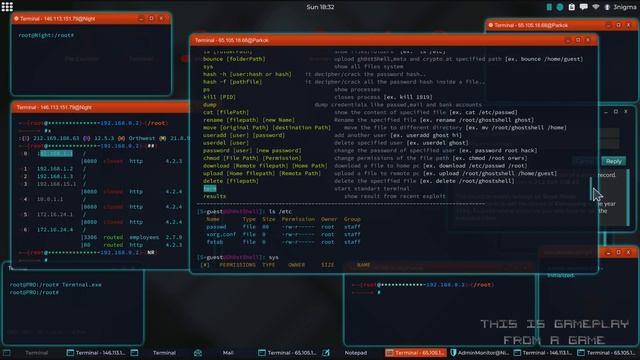Viewport: 640px width, 360px height.
Task: Click the 'root@PRO:/root# Terminal.exe' line
Action: (x=56, y=285)
